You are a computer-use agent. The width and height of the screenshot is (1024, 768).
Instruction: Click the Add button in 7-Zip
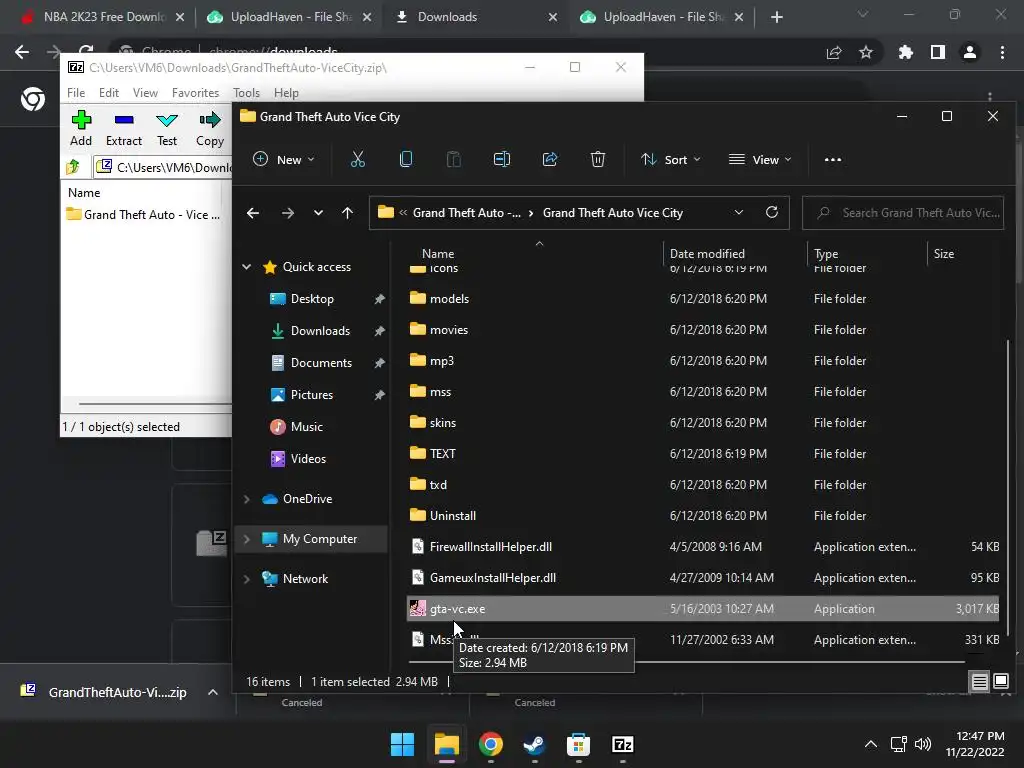(x=81, y=129)
